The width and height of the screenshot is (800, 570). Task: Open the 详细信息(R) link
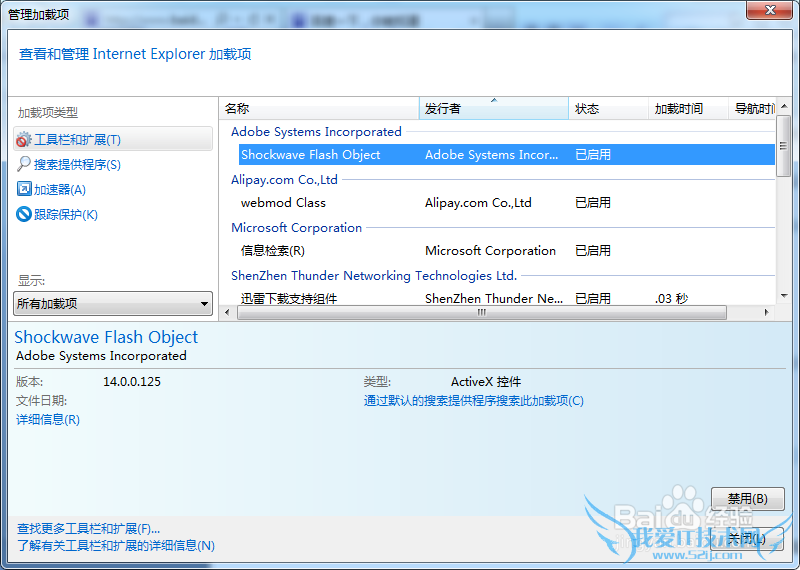click(x=48, y=419)
